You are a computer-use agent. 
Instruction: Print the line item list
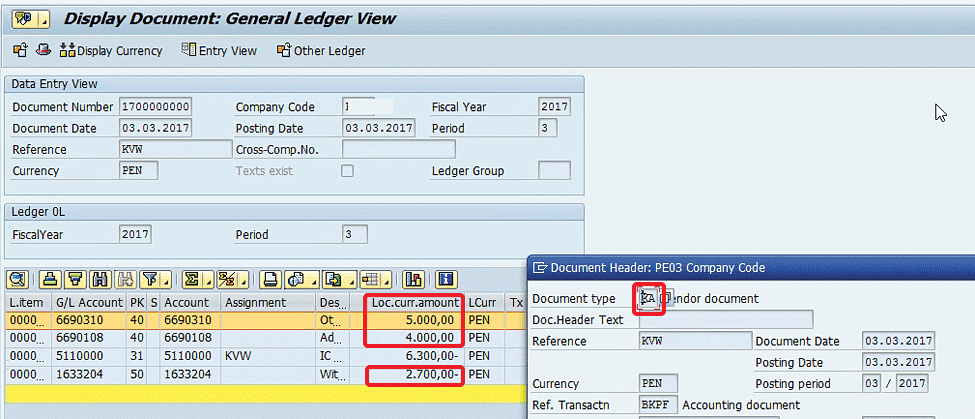coord(270,279)
